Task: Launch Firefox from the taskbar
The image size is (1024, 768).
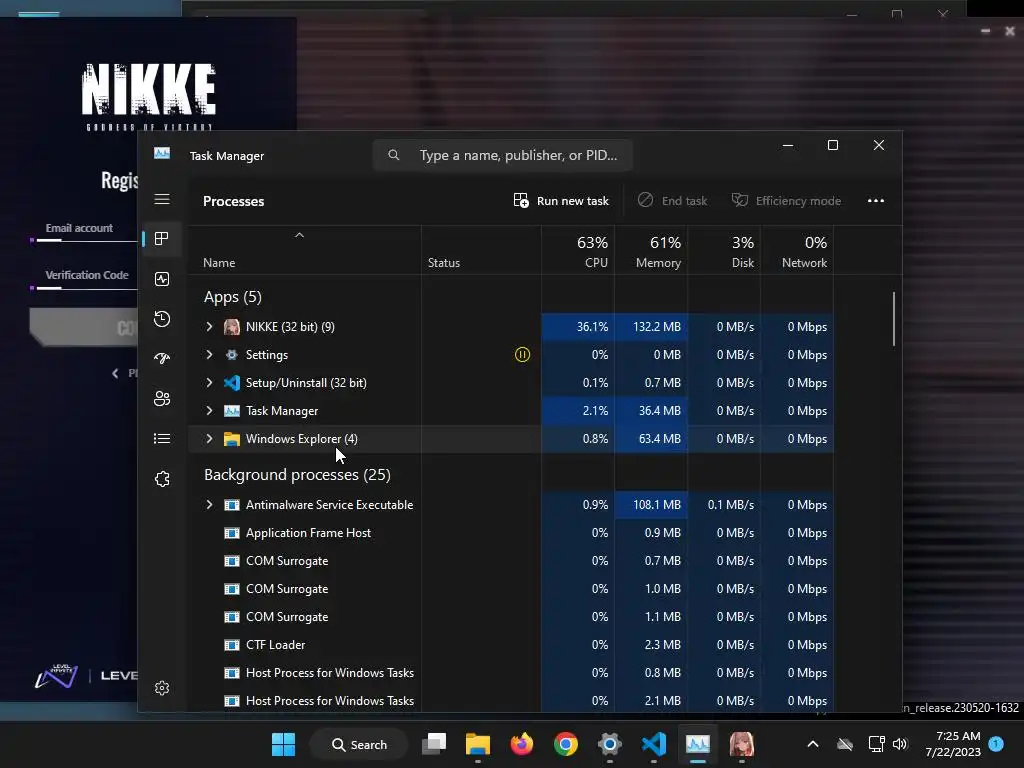Action: click(x=522, y=744)
